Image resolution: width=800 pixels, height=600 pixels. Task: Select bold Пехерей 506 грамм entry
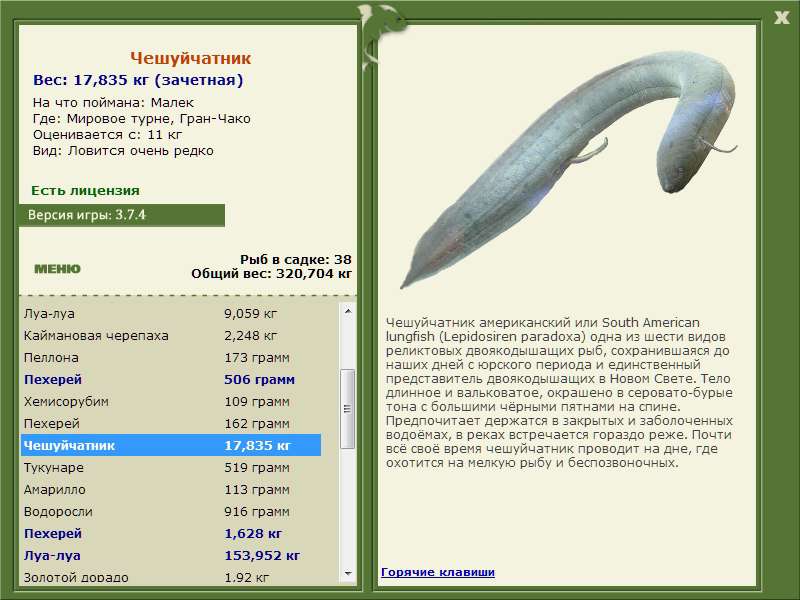click(170, 380)
